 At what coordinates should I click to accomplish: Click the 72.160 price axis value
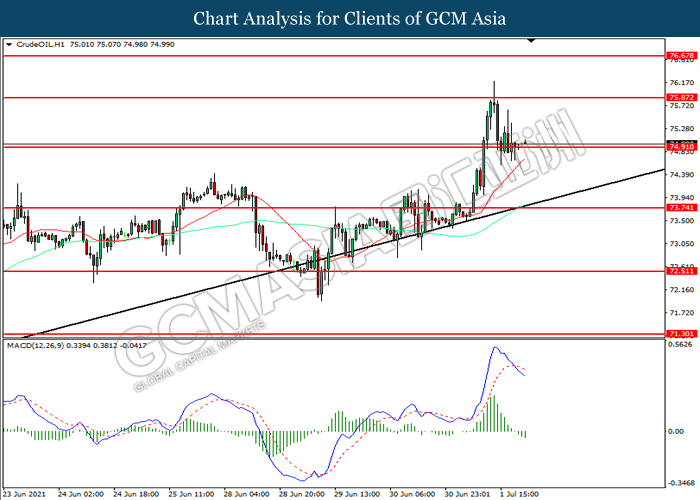(x=682, y=290)
